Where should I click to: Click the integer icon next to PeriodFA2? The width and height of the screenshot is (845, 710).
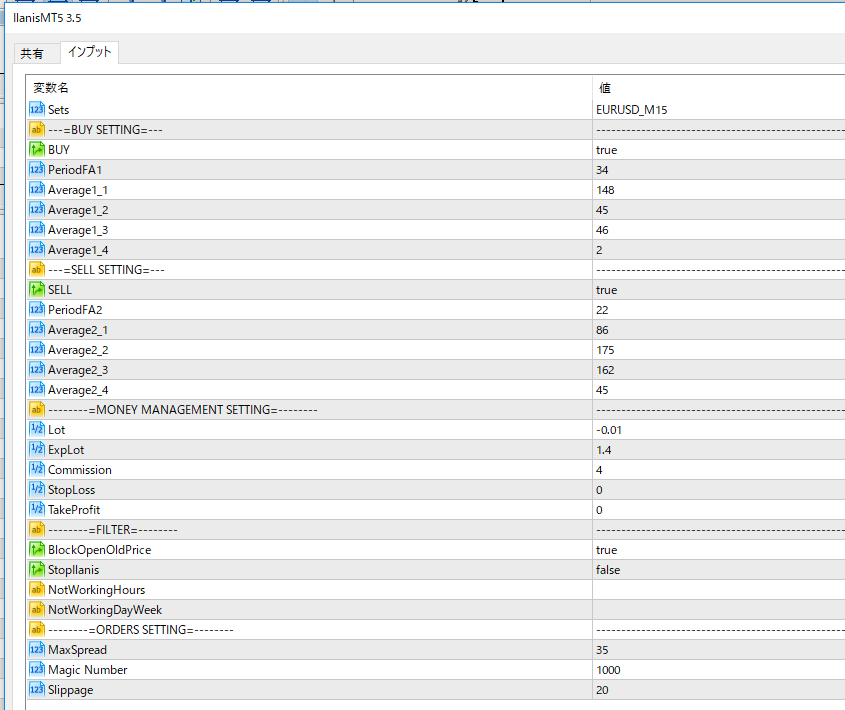[37, 309]
